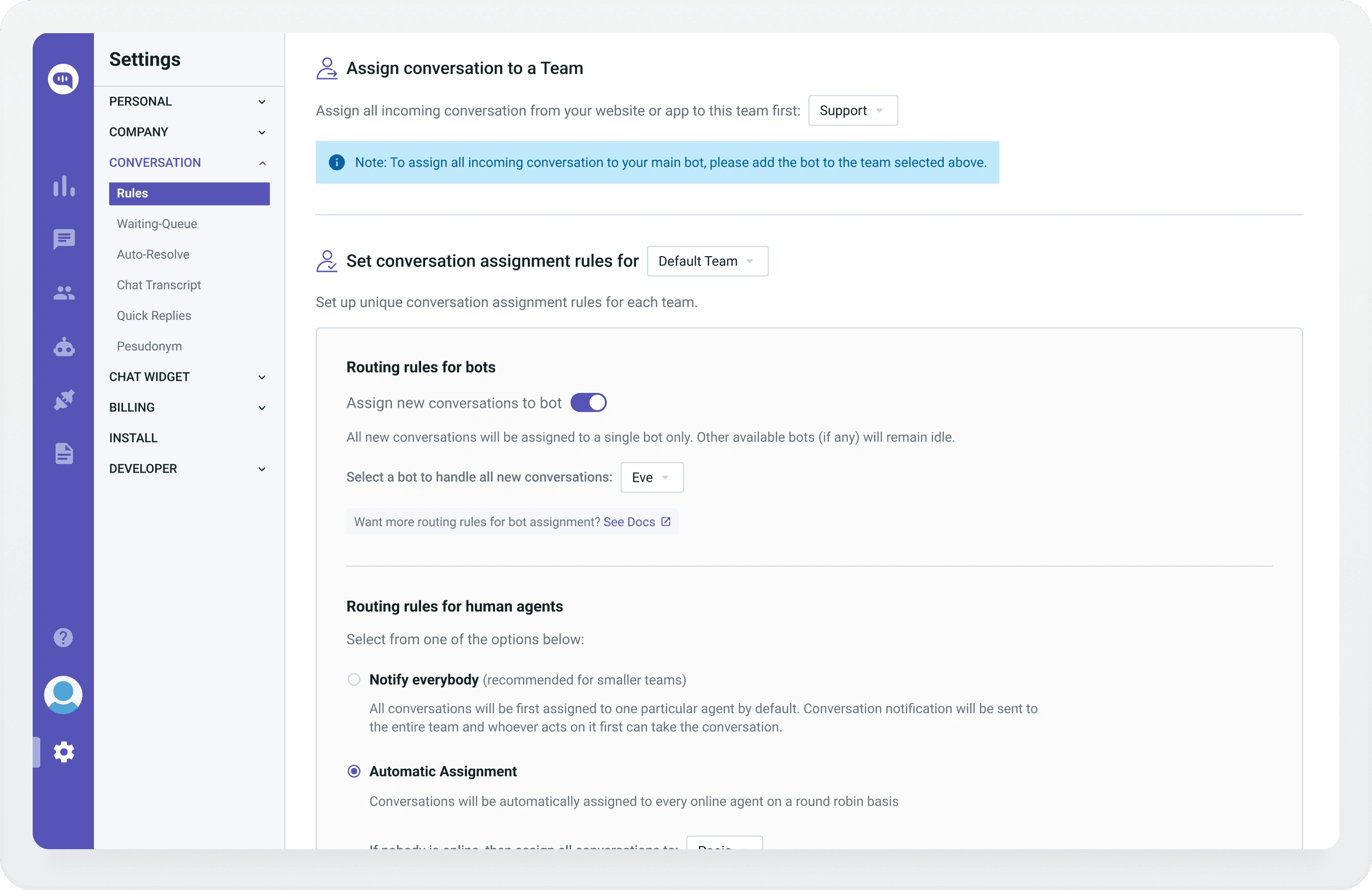Go to Waiting-Queue settings
Viewport: 1372px width, 890px height.
[x=157, y=224]
